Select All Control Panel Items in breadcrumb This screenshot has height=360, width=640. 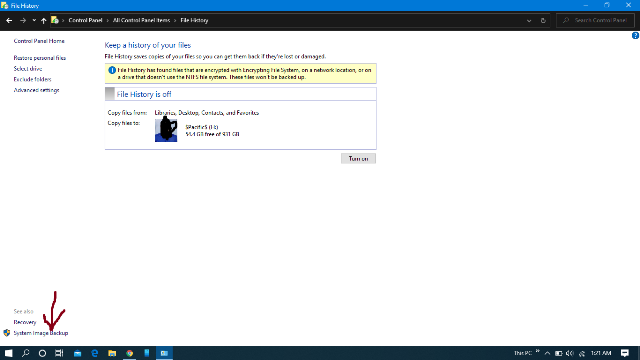click(141, 20)
